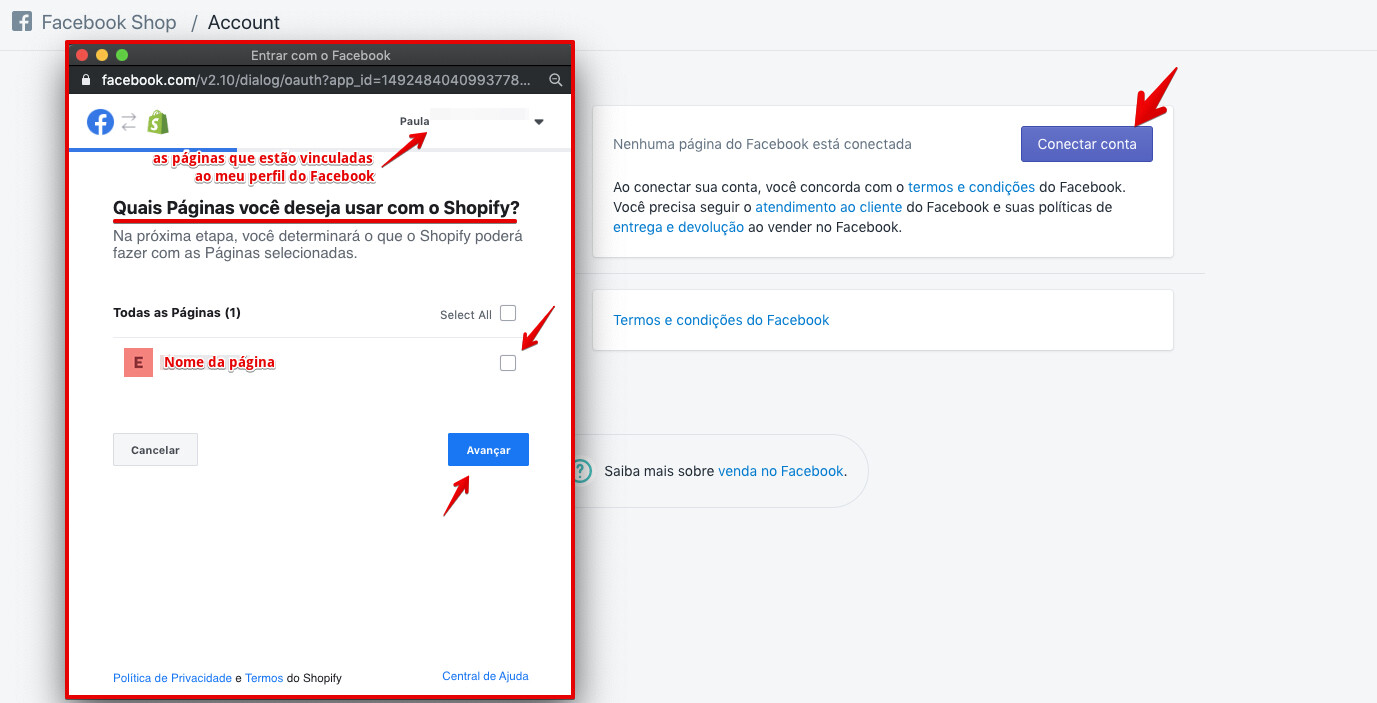Check the Select All checkbox

pos(508,313)
